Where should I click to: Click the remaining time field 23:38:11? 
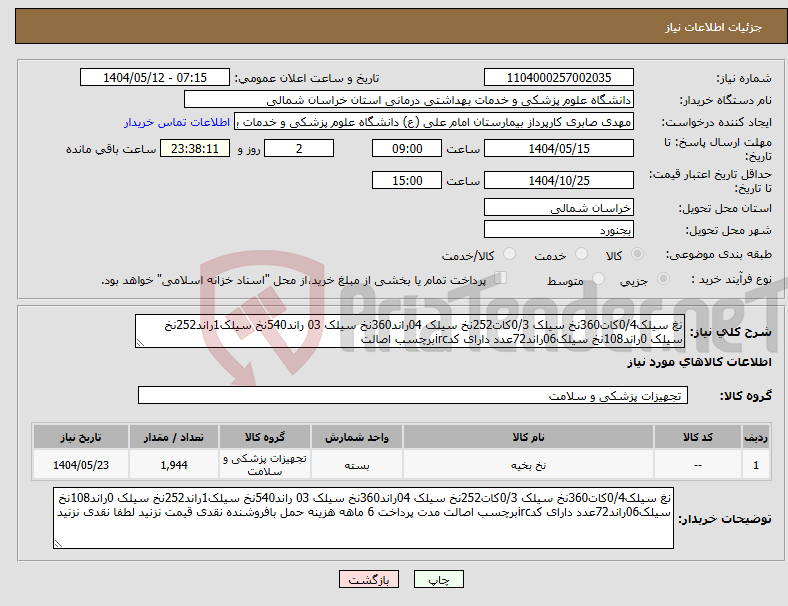pyautogui.click(x=195, y=148)
